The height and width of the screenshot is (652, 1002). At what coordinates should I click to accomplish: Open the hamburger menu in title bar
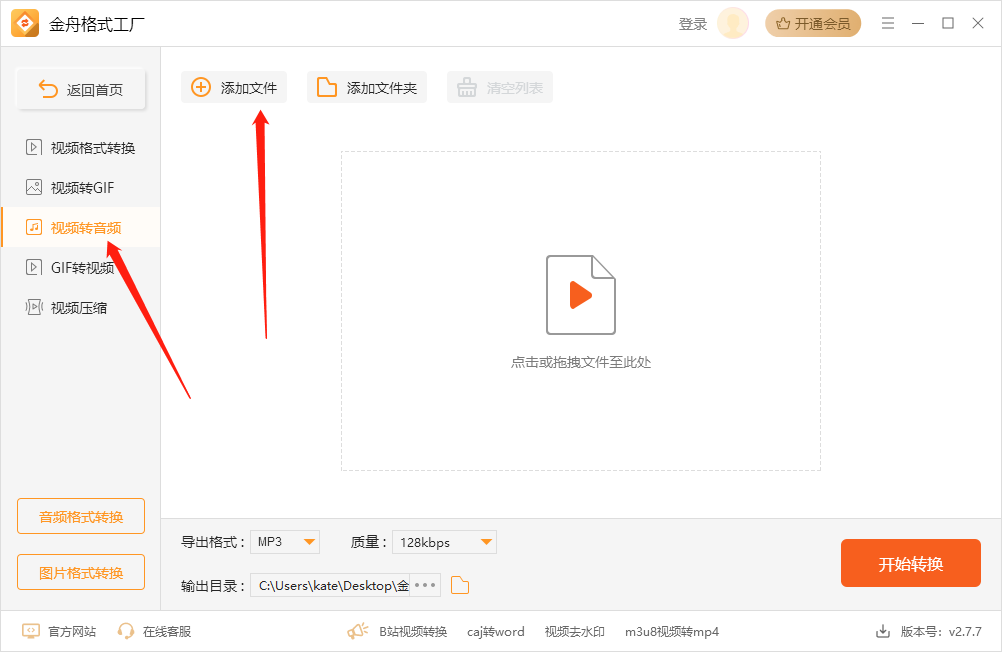tap(888, 24)
